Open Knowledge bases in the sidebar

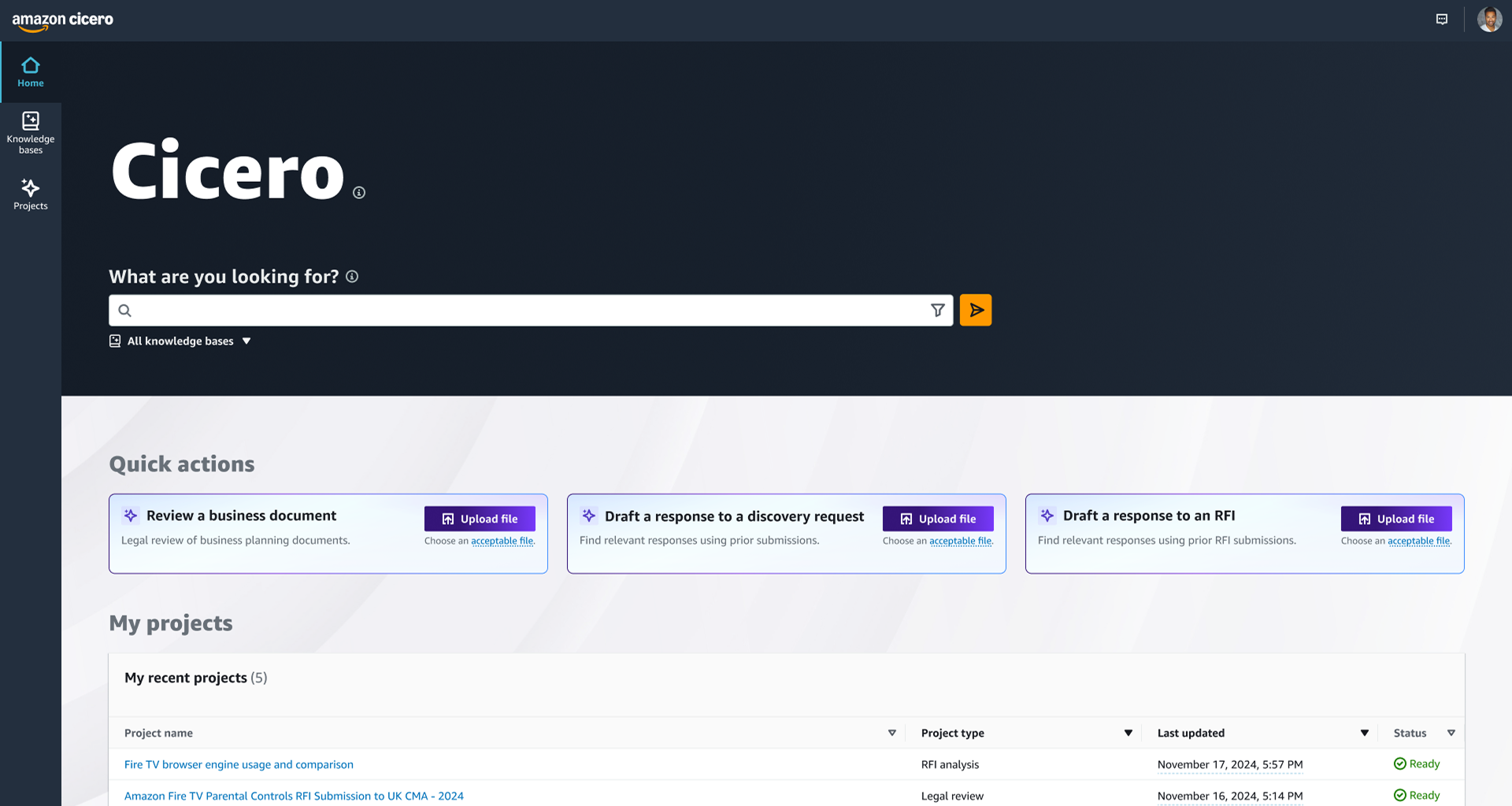[31, 133]
